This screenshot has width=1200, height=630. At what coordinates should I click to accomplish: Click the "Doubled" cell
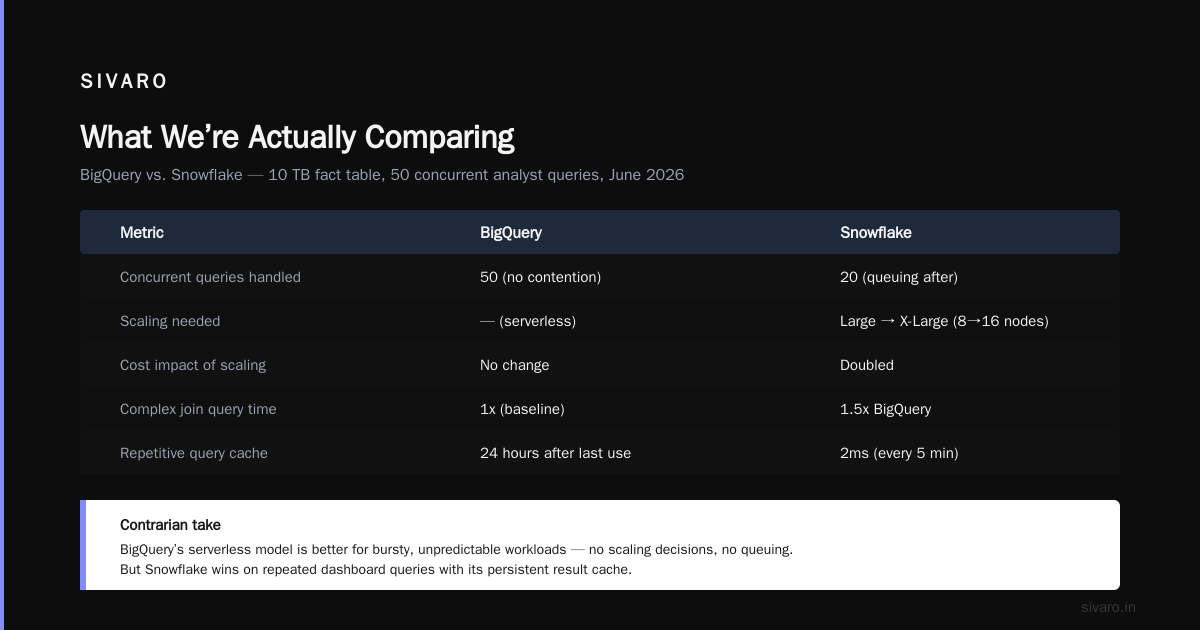pos(867,365)
